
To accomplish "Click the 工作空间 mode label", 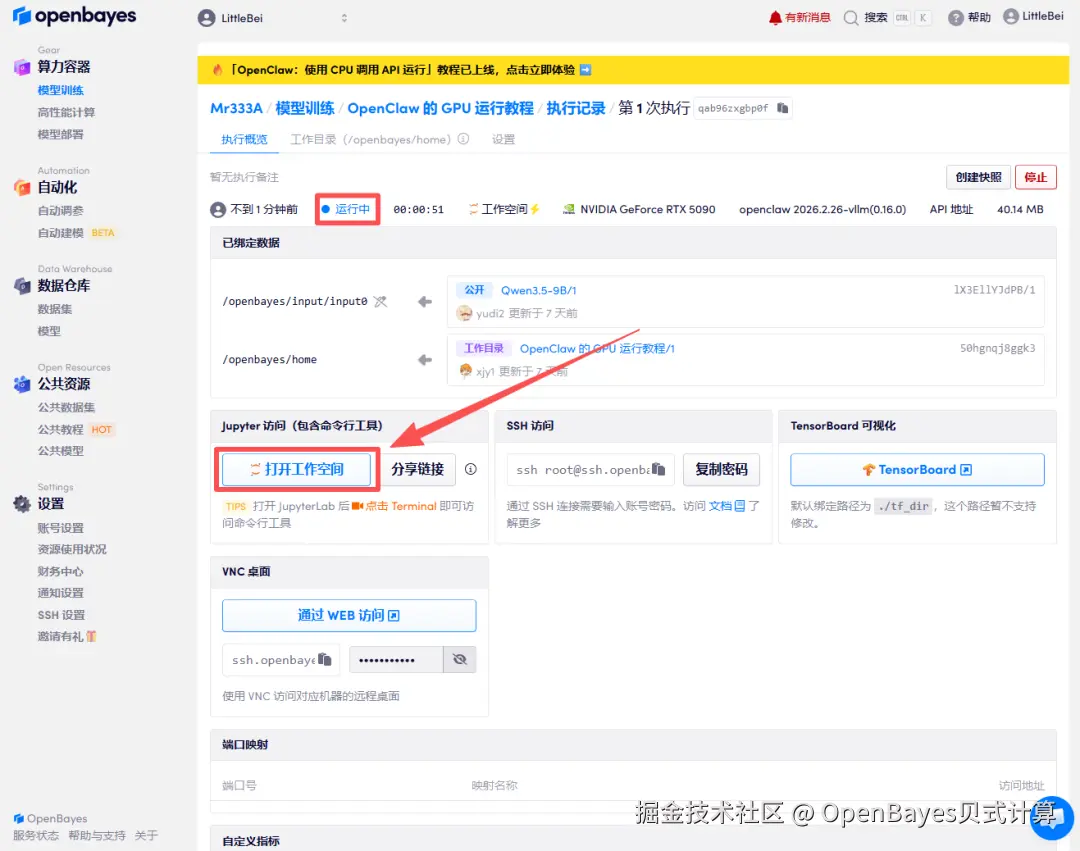I will [503, 209].
